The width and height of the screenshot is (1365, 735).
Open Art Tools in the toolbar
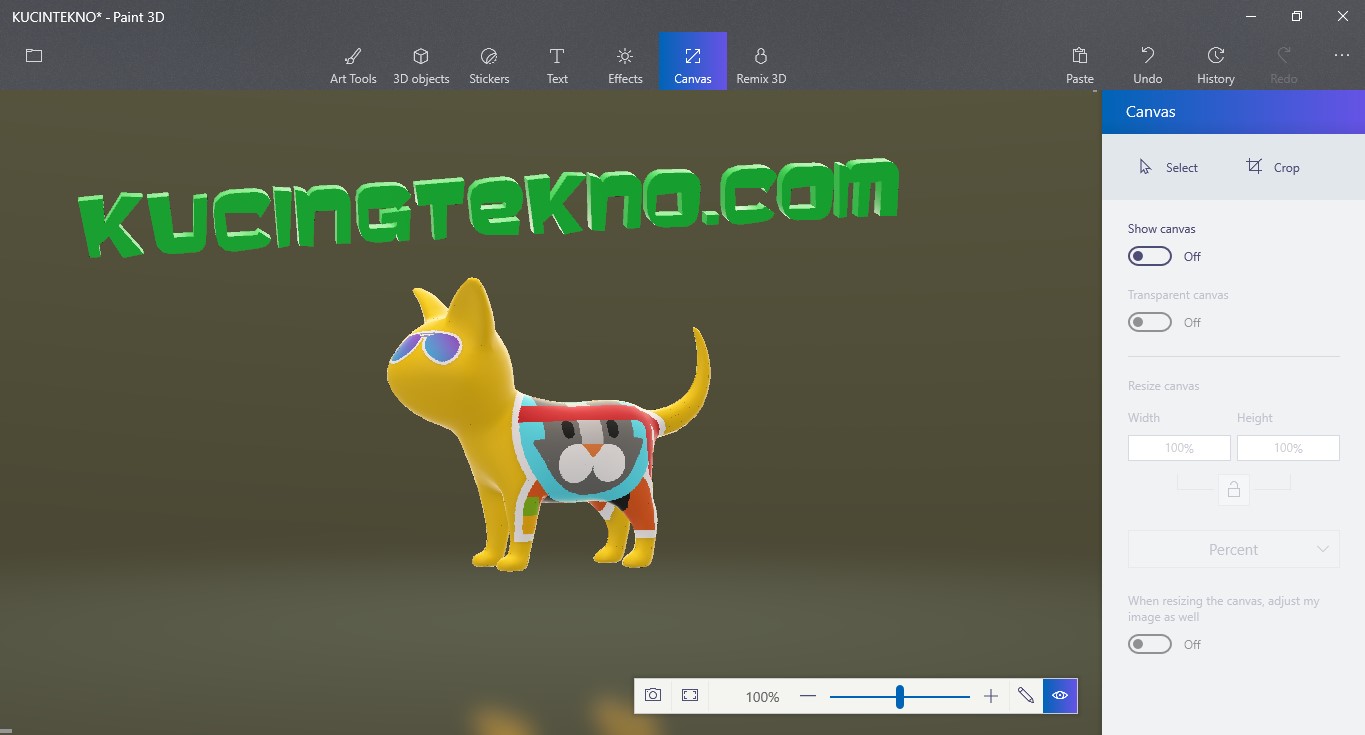tap(353, 61)
